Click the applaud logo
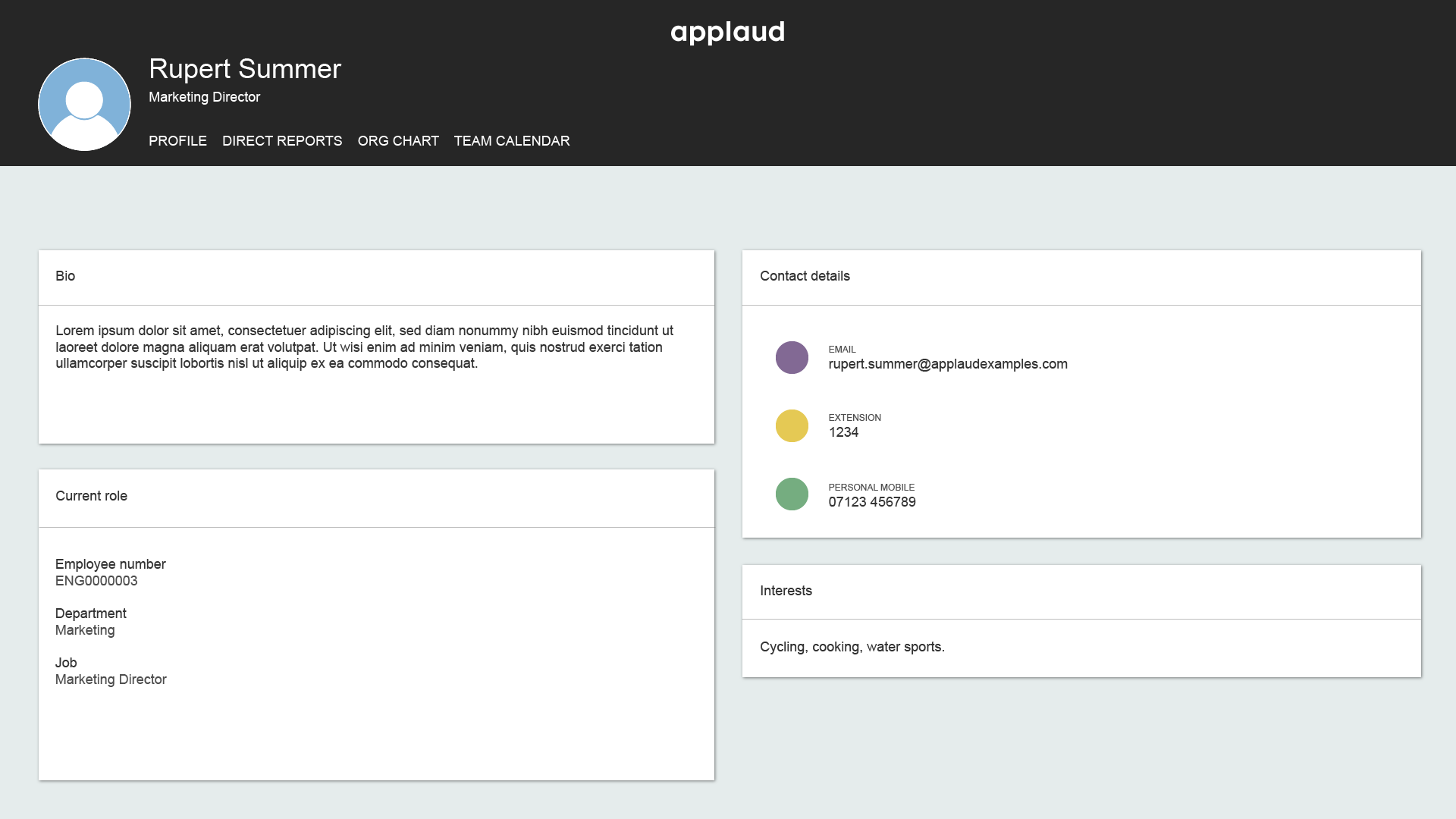The height and width of the screenshot is (819, 1456). pyautogui.click(x=727, y=32)
